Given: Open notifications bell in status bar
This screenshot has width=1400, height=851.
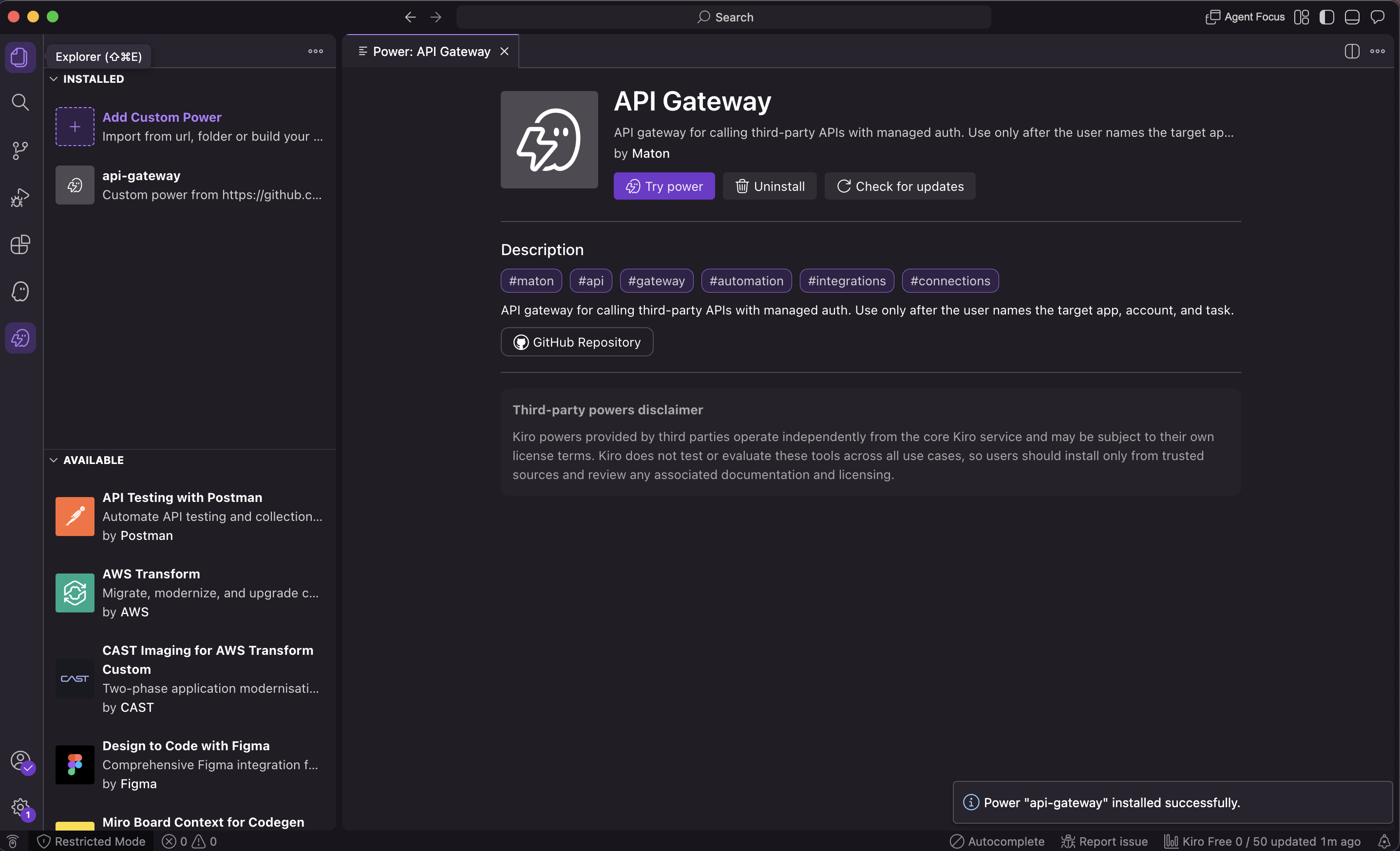Looking at the screenshot, I should pyautogui.click(x=1384, y=841).
